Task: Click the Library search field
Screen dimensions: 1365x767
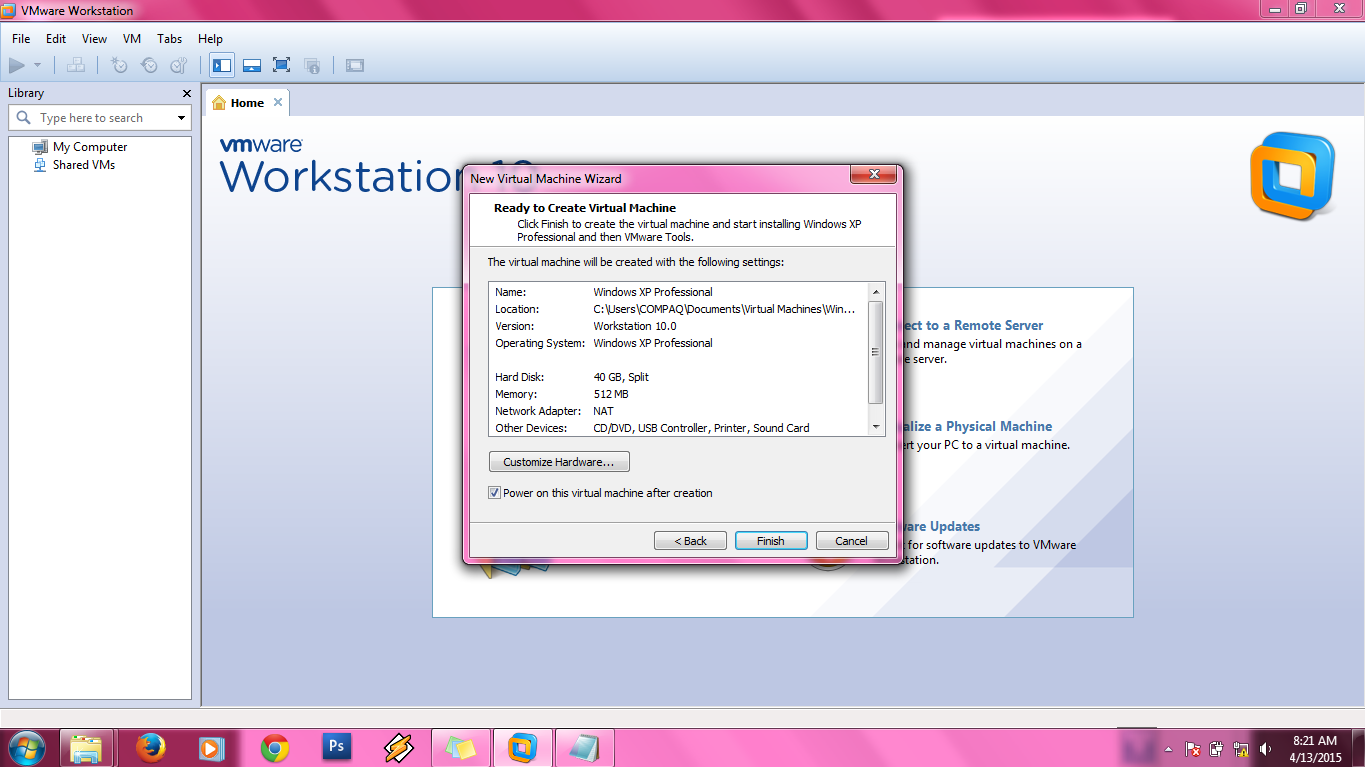Action: [100, 118]
